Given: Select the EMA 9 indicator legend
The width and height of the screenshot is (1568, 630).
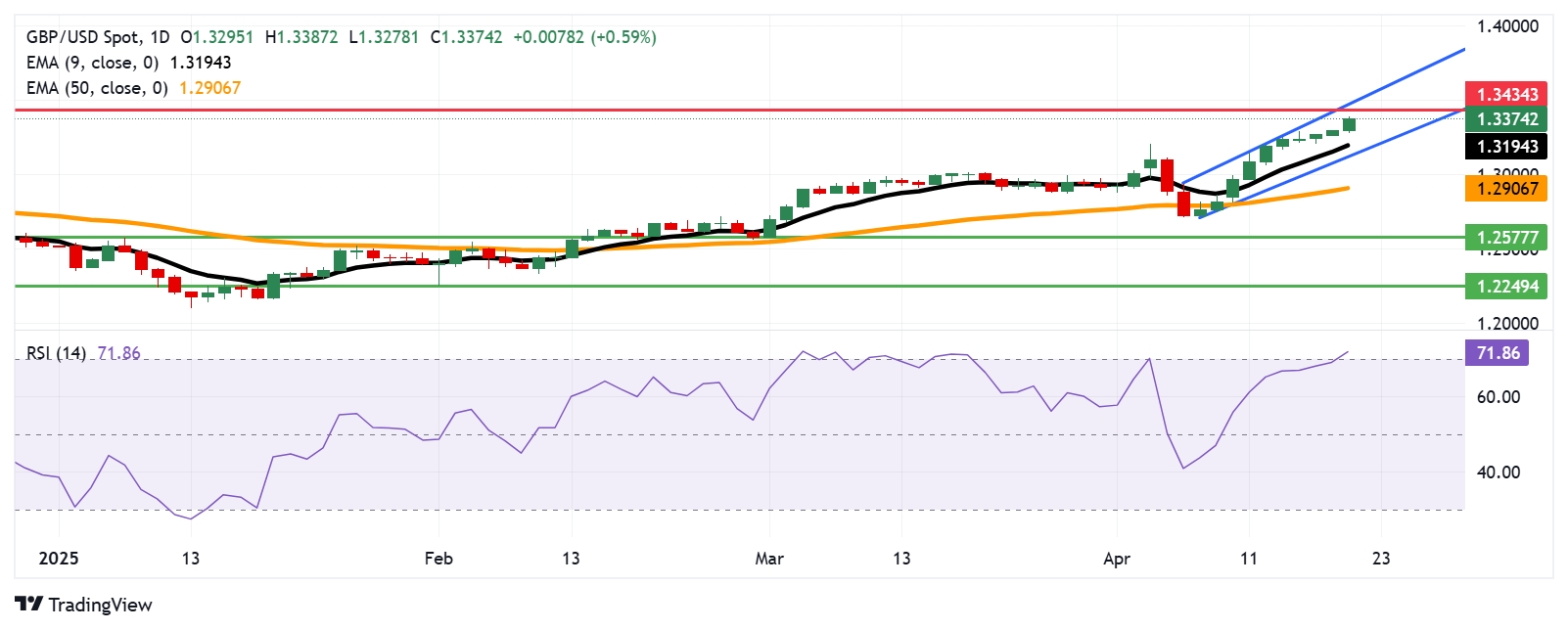Looking at the screenshot, I should coord(128,63).
